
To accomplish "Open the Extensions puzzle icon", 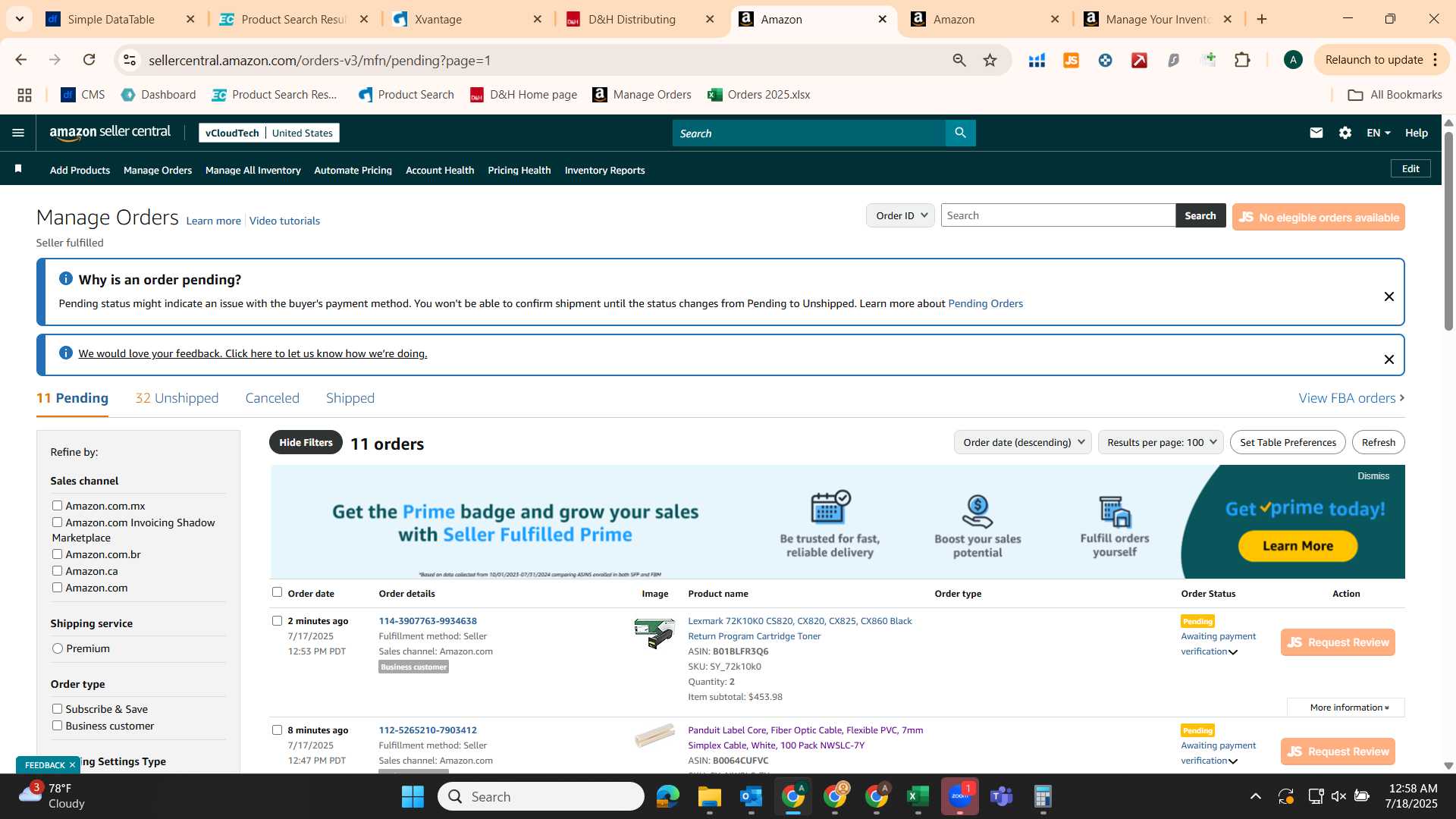I will click(1242, 60).
